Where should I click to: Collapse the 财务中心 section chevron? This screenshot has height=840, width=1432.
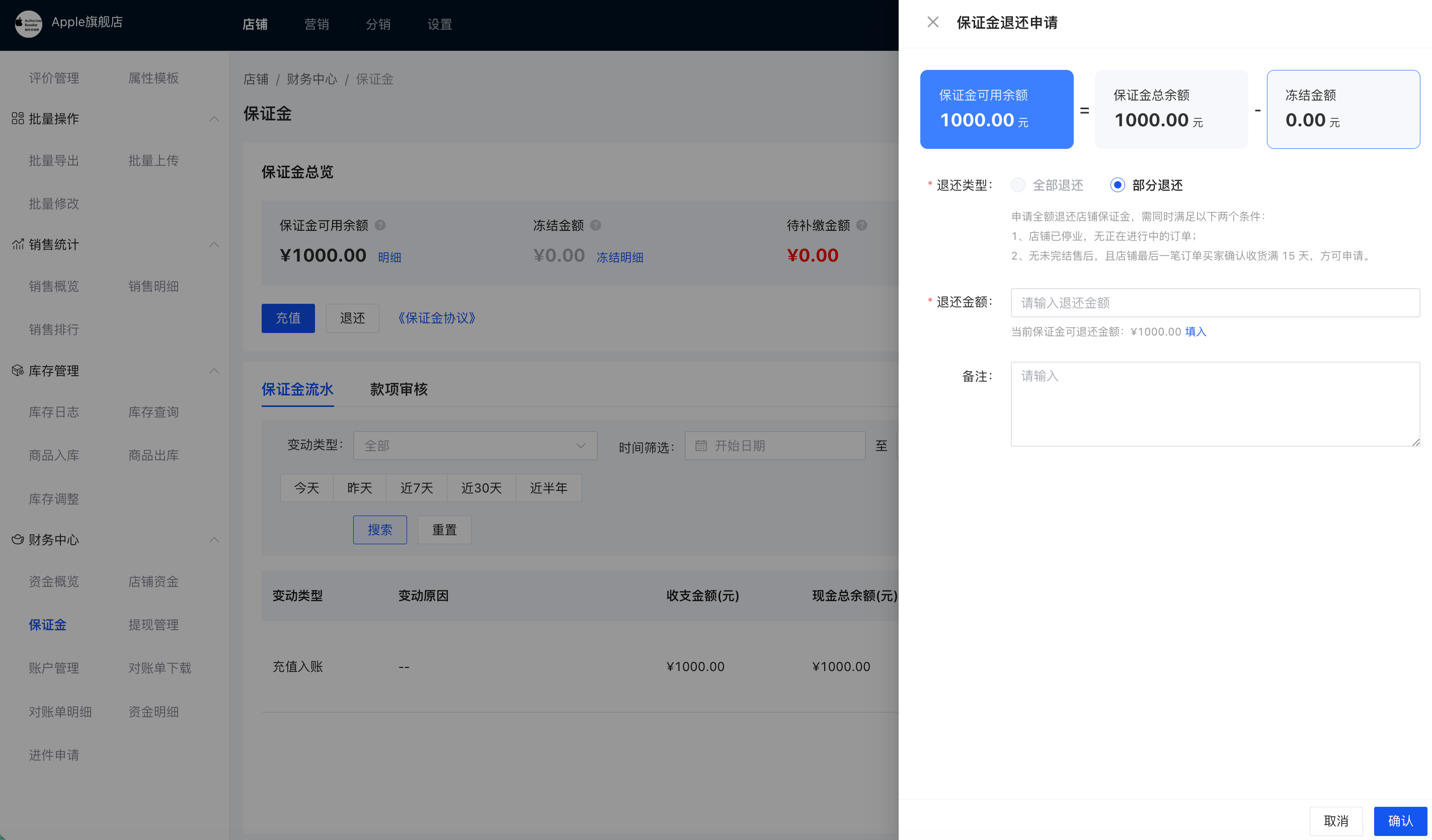[214, 540]
